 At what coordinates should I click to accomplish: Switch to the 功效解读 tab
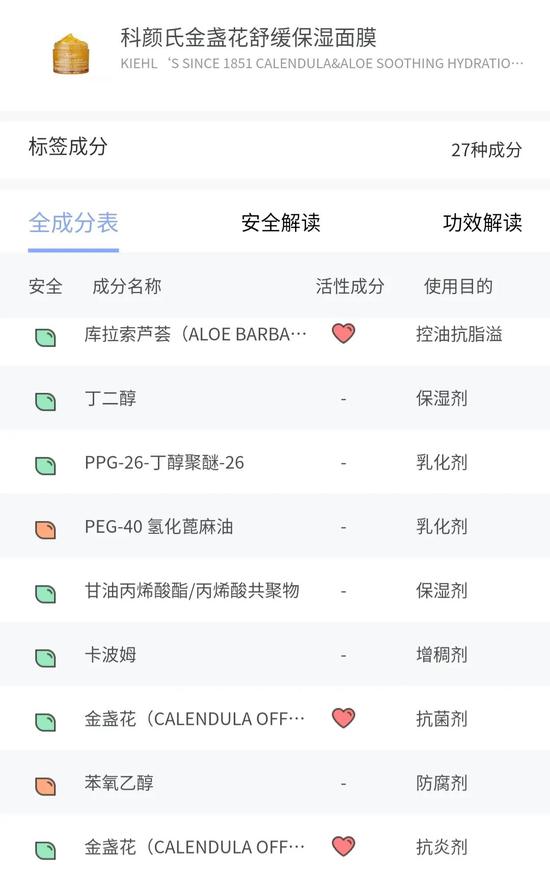point(482,223)
